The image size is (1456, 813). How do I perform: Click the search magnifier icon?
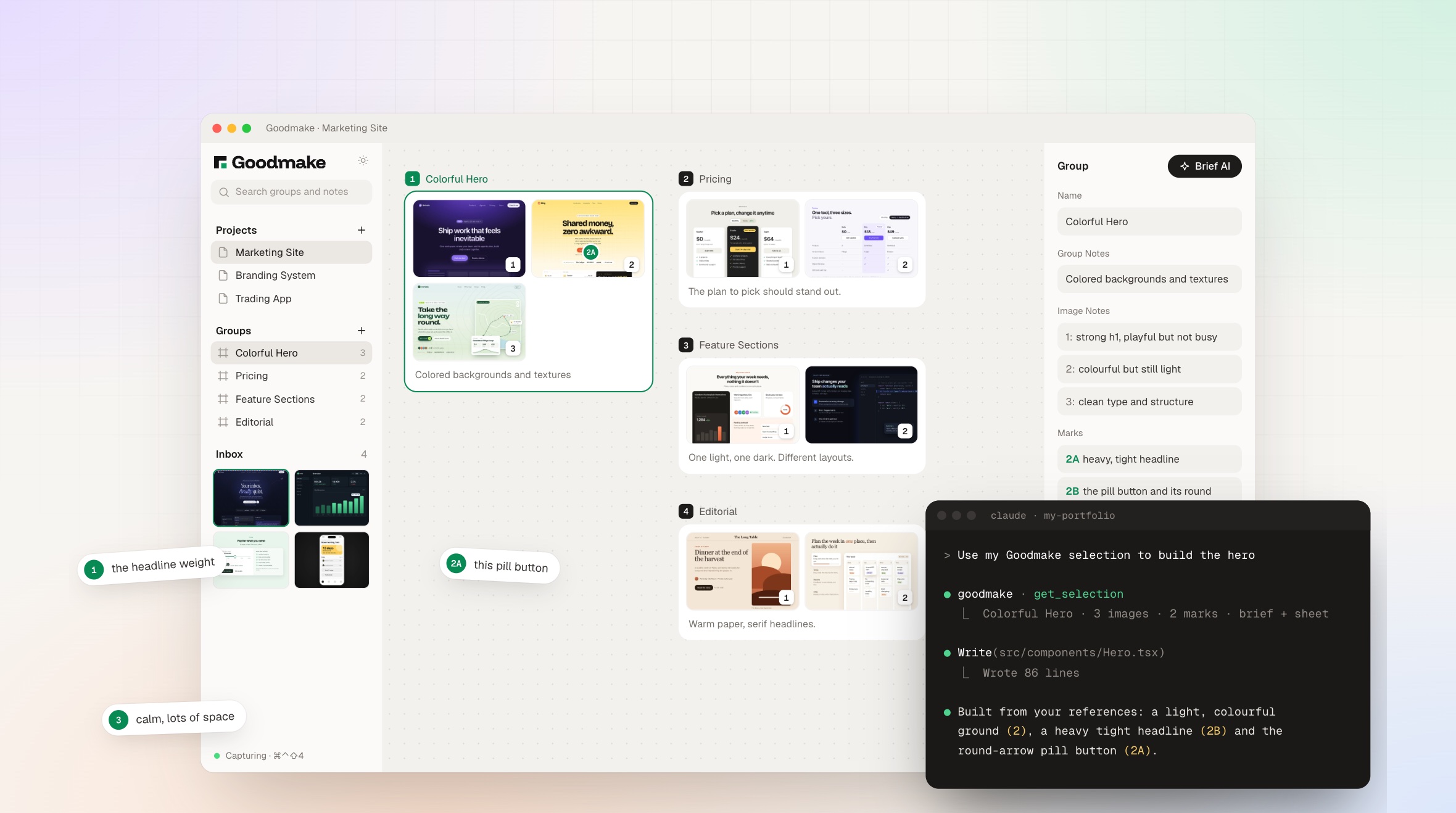tap(224, 192)
